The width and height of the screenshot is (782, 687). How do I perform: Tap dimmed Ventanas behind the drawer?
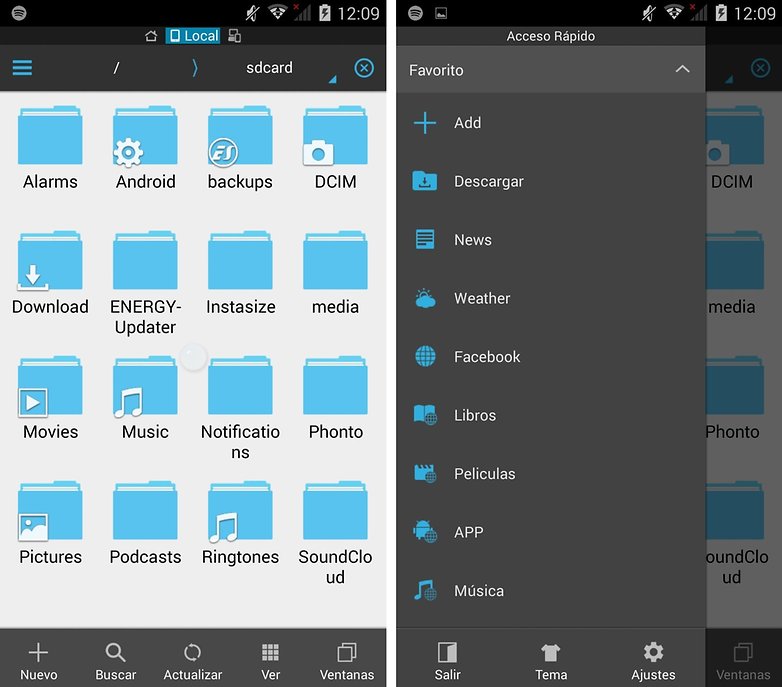[743, 661]
